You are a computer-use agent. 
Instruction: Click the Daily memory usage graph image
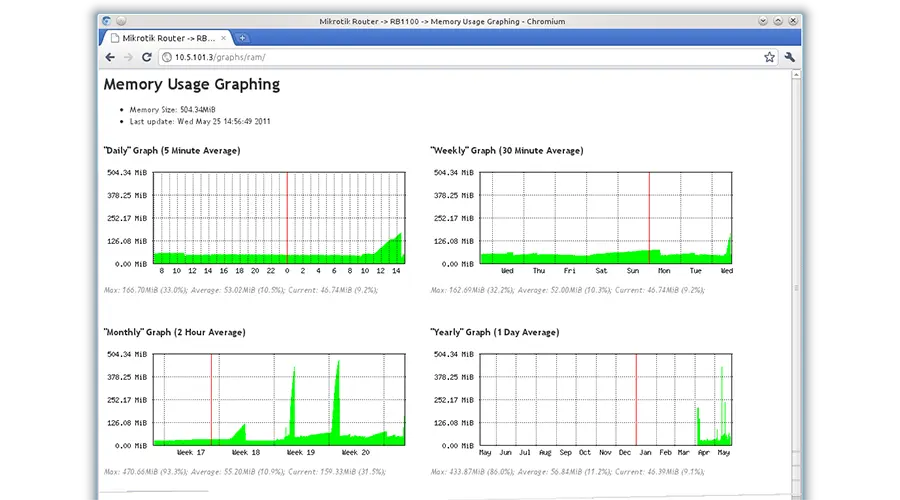point(255,222)
